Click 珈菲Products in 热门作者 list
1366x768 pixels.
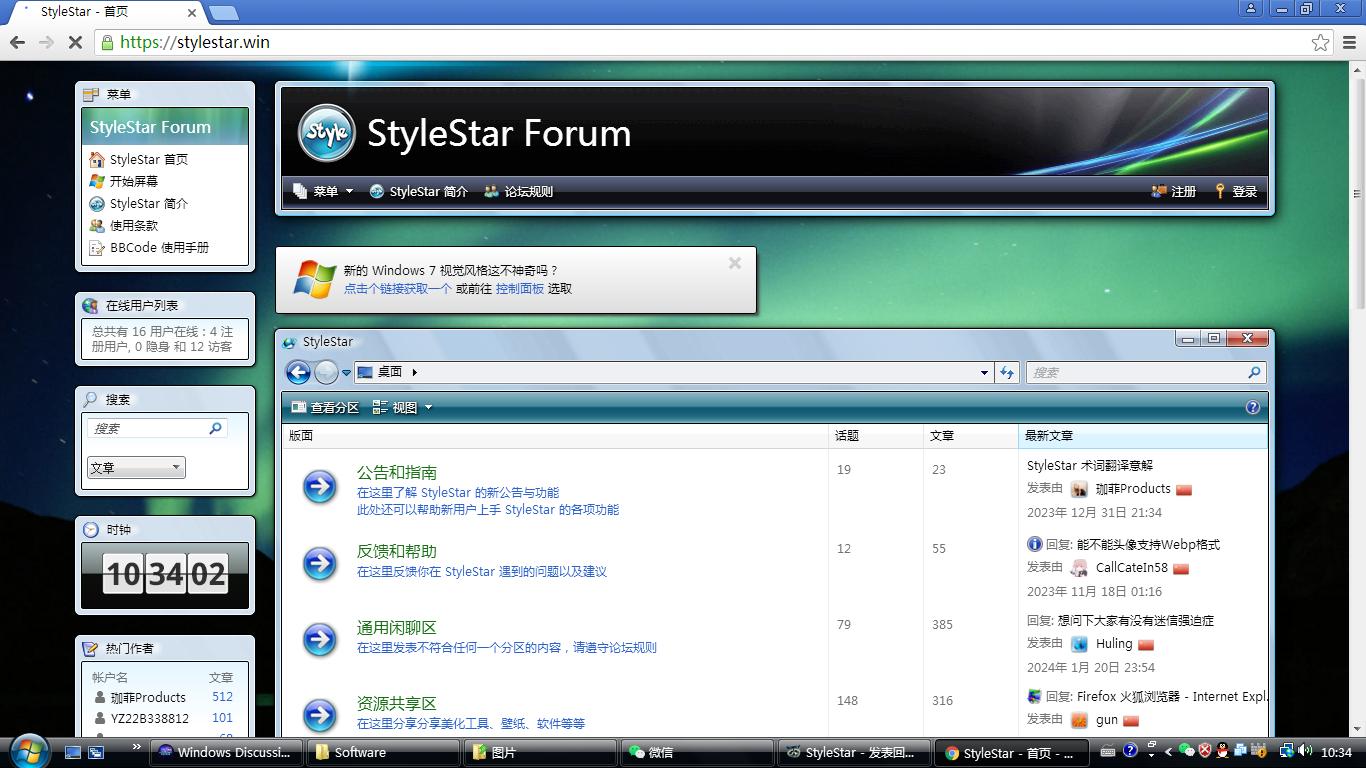coord(148,697)
